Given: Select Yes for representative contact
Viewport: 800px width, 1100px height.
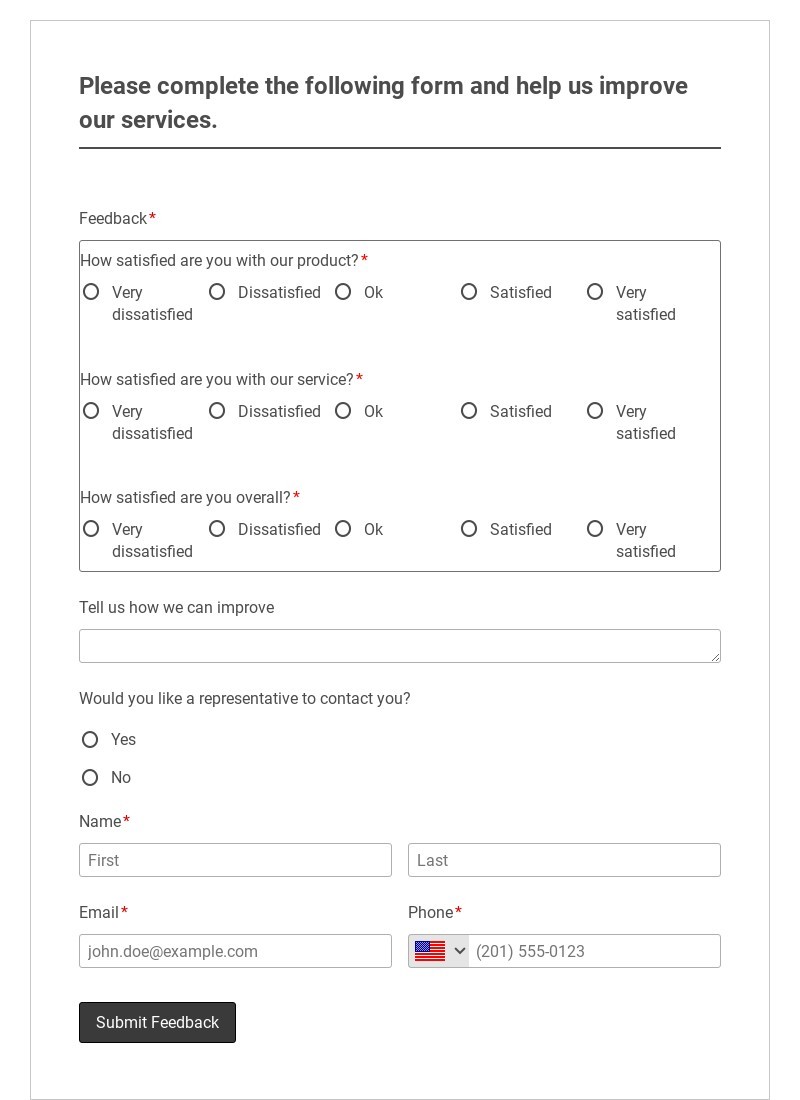Looking at the screenshot, I should tap(90, 740).
